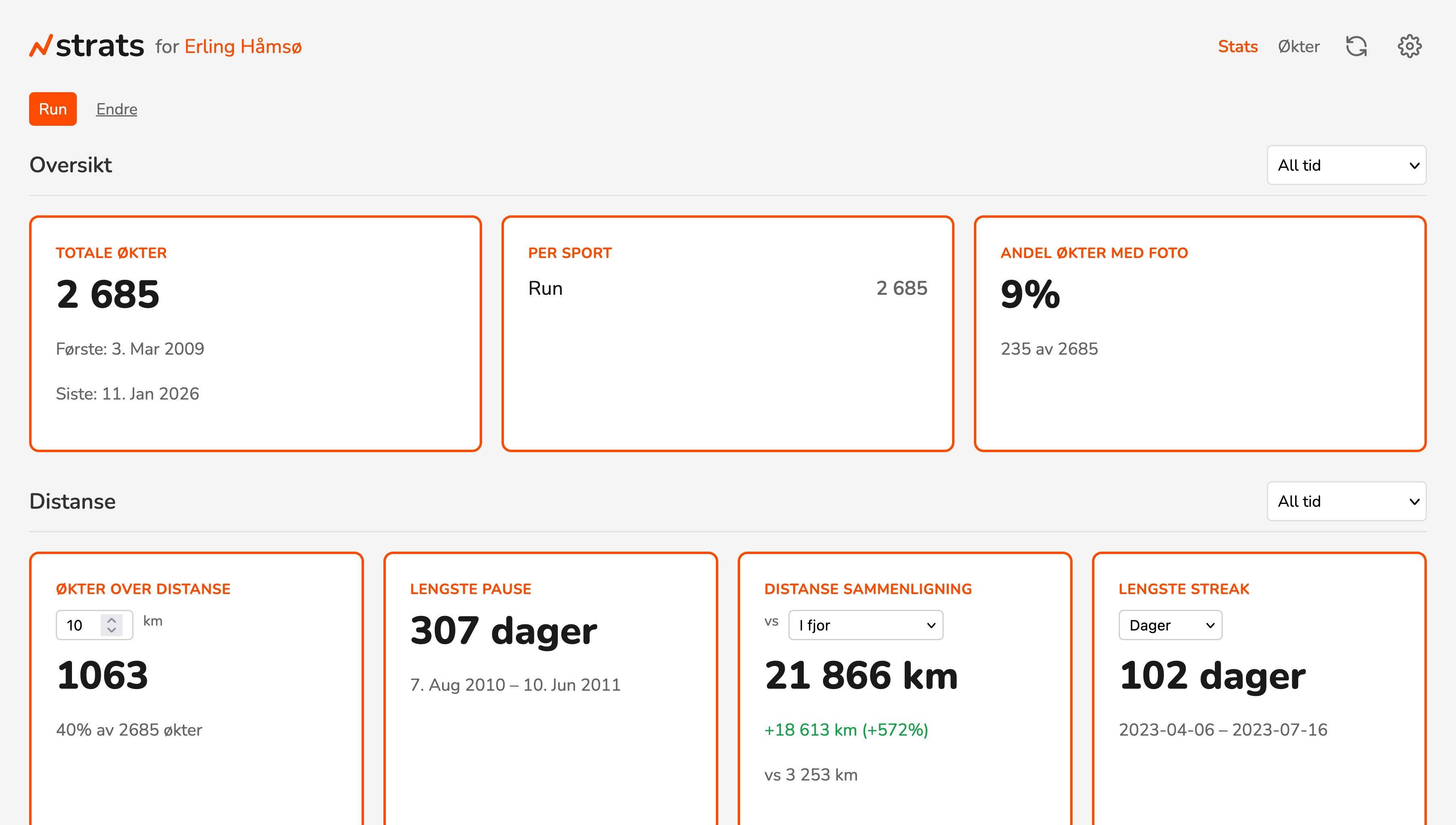Click the Run row in Per sport
Viewport: 1456px width, 825px height.
[728, 288]
